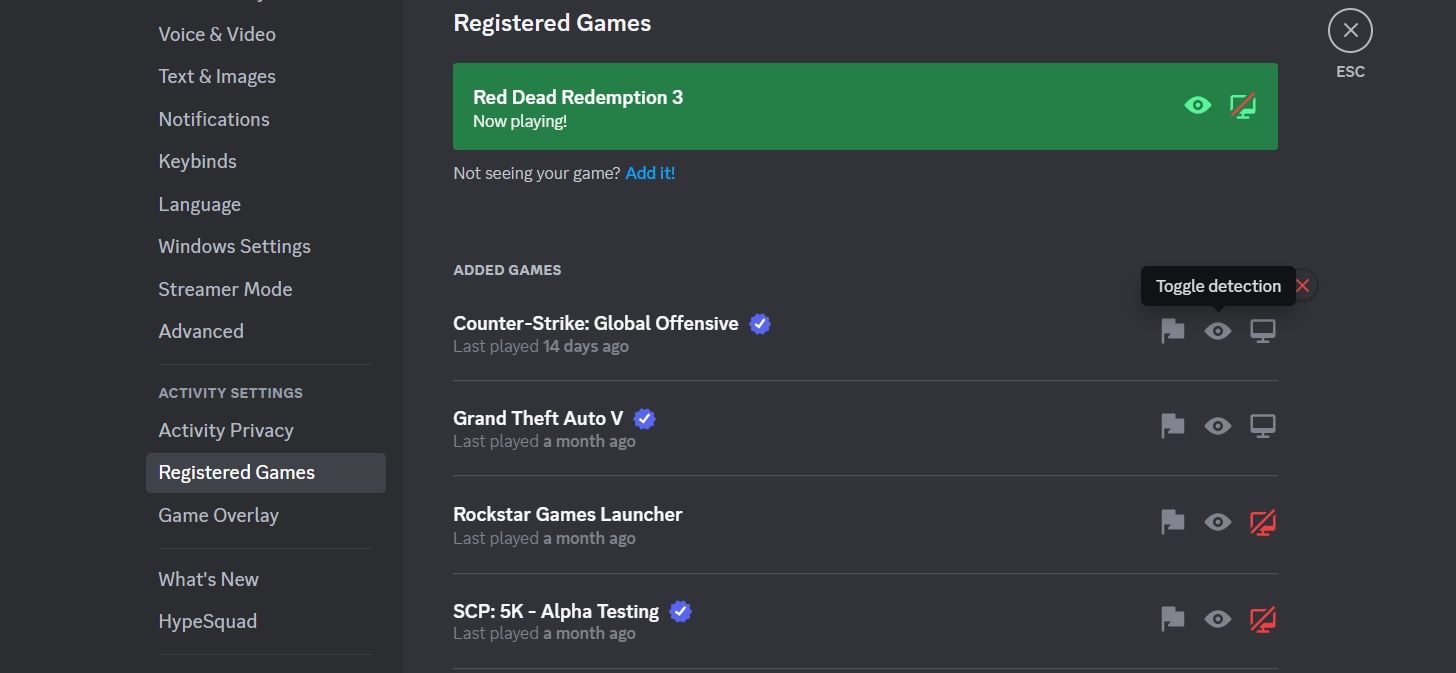Image resolution: width=1456 pixels, height=673 pixels.
Task: Toggle activity display for Red Dead Redemption 3
Action: (1197, 105)
